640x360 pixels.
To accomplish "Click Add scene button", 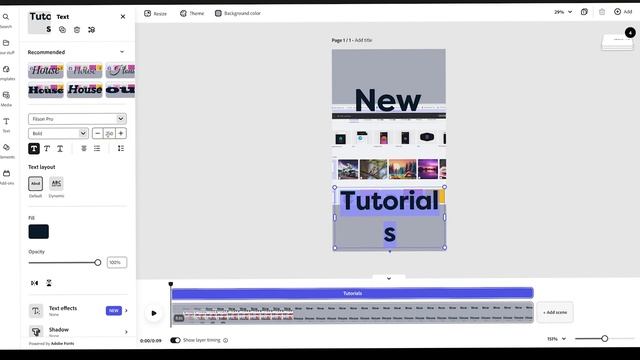I will tap(555, 312).
